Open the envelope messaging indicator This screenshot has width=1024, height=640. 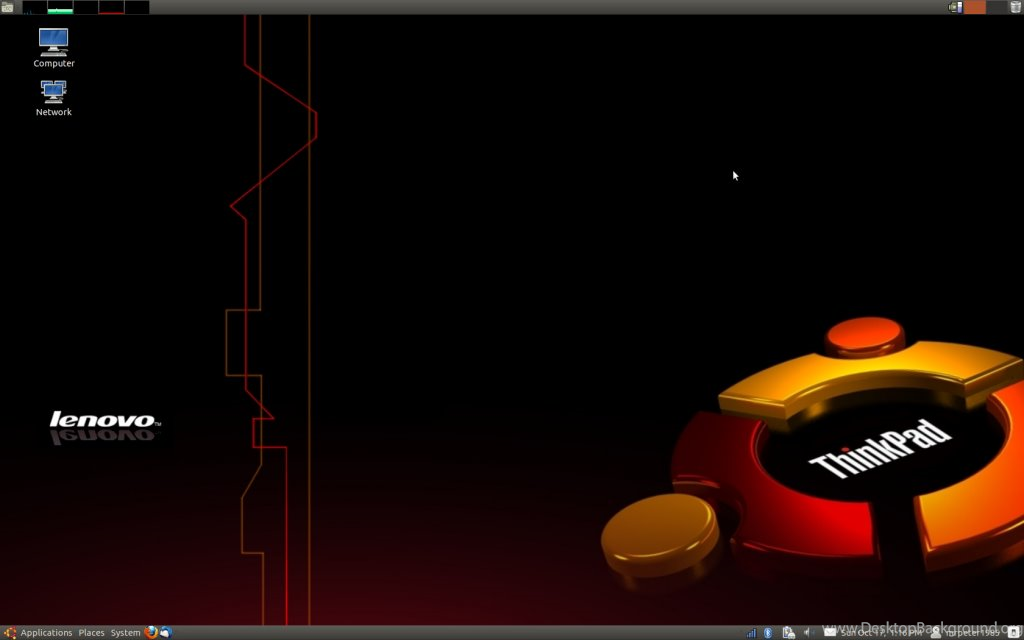tap(830, 632)
